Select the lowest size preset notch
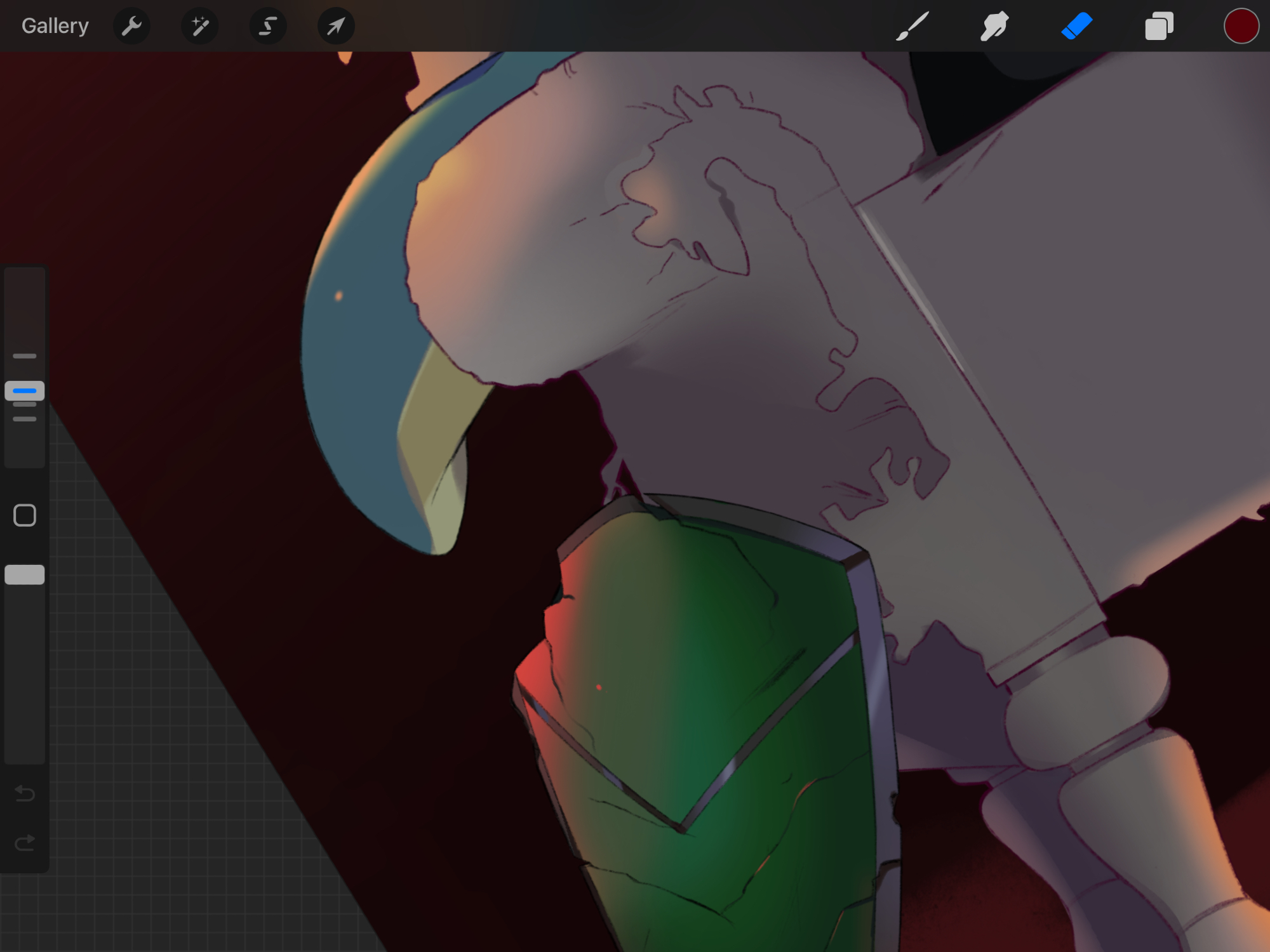This screenshot has width=1270, height=952. click(25, 419)
